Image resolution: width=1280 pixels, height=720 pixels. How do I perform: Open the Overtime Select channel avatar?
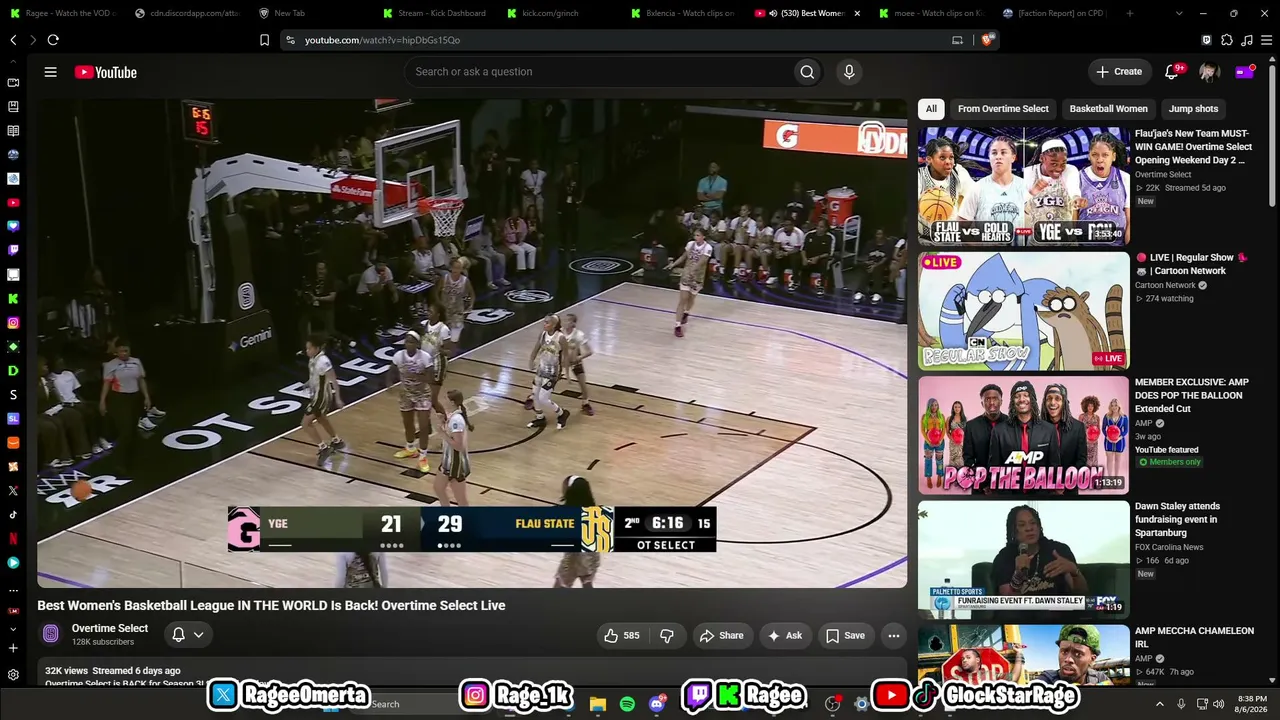click(x=51, y=634)
